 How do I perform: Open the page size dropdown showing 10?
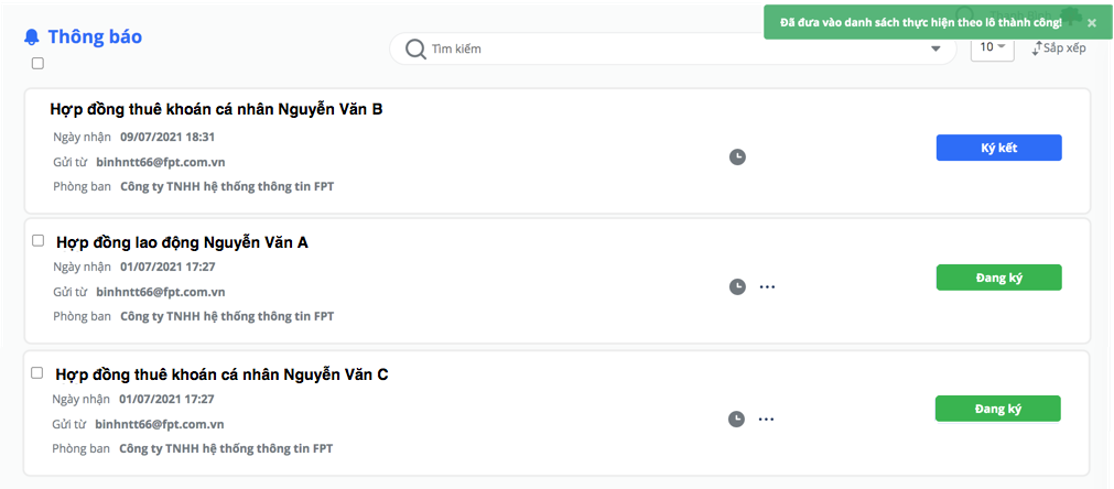pyautogui.click(x=993, y=47)
